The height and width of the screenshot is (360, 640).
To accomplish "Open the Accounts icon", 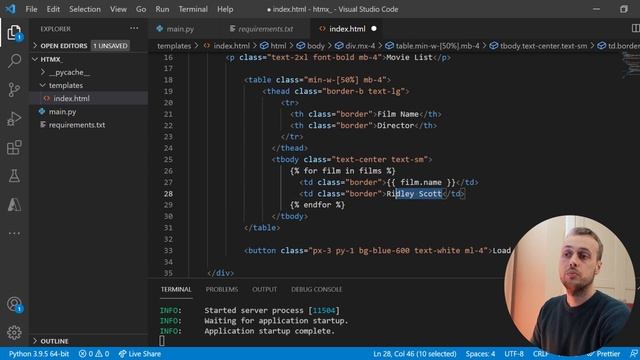I will [14, 304].
